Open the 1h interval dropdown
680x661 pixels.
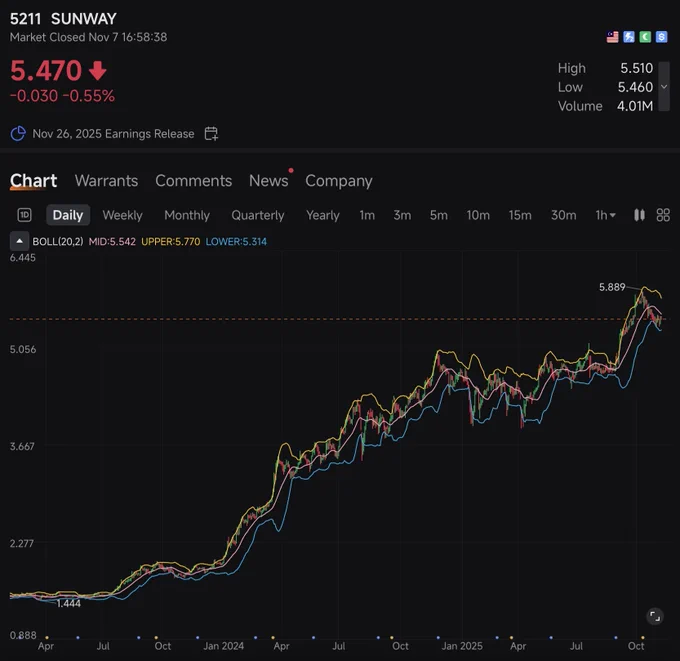(605, 215)
